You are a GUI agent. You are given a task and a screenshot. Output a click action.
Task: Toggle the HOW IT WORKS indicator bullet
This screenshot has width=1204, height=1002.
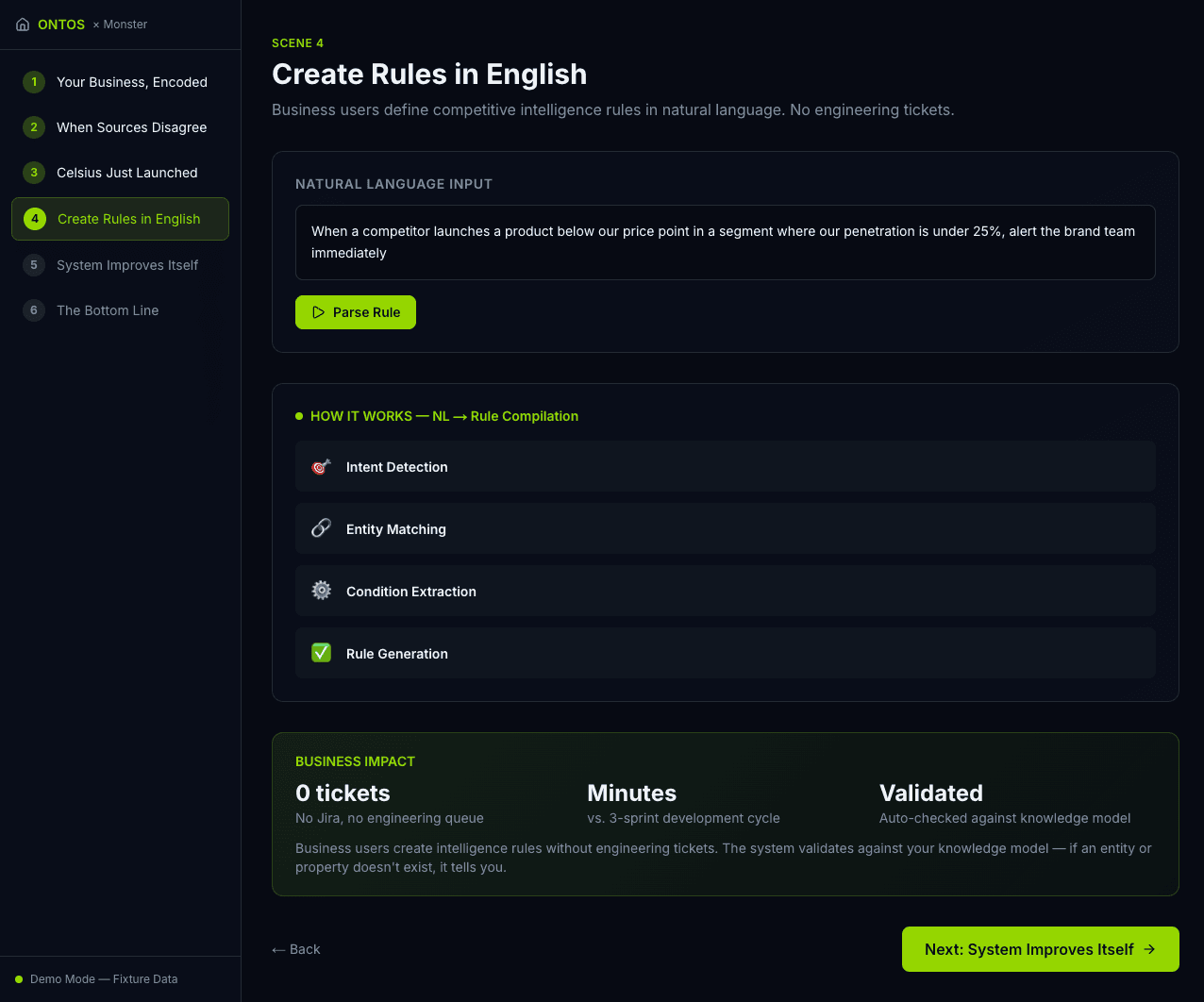[x=298, y=415]
